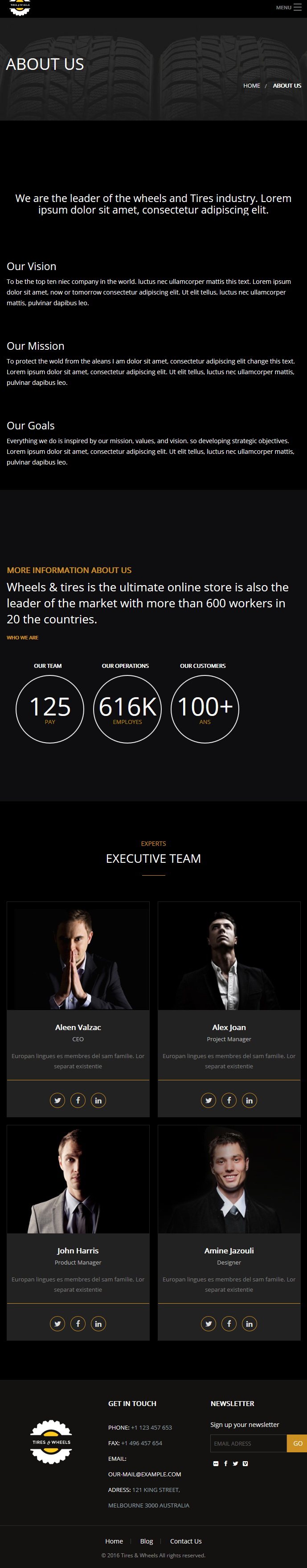Open the Contact Us footer link
Viewport: 307px width, 1568px height.
186,1541
